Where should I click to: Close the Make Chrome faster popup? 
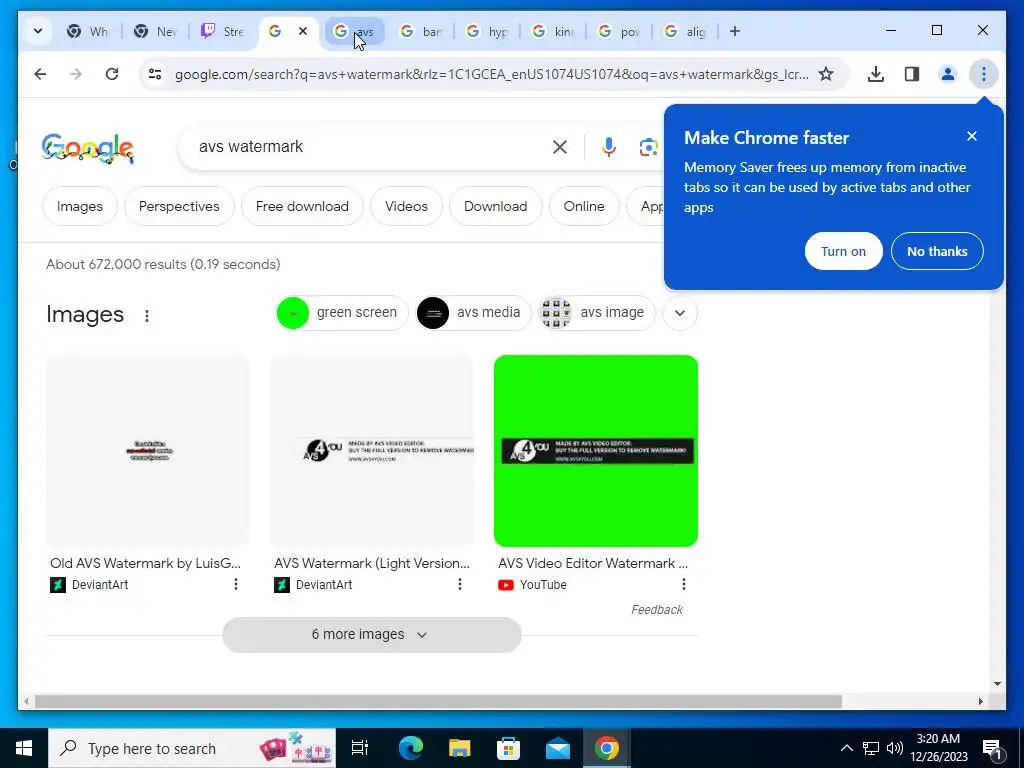tap(972, 136)
